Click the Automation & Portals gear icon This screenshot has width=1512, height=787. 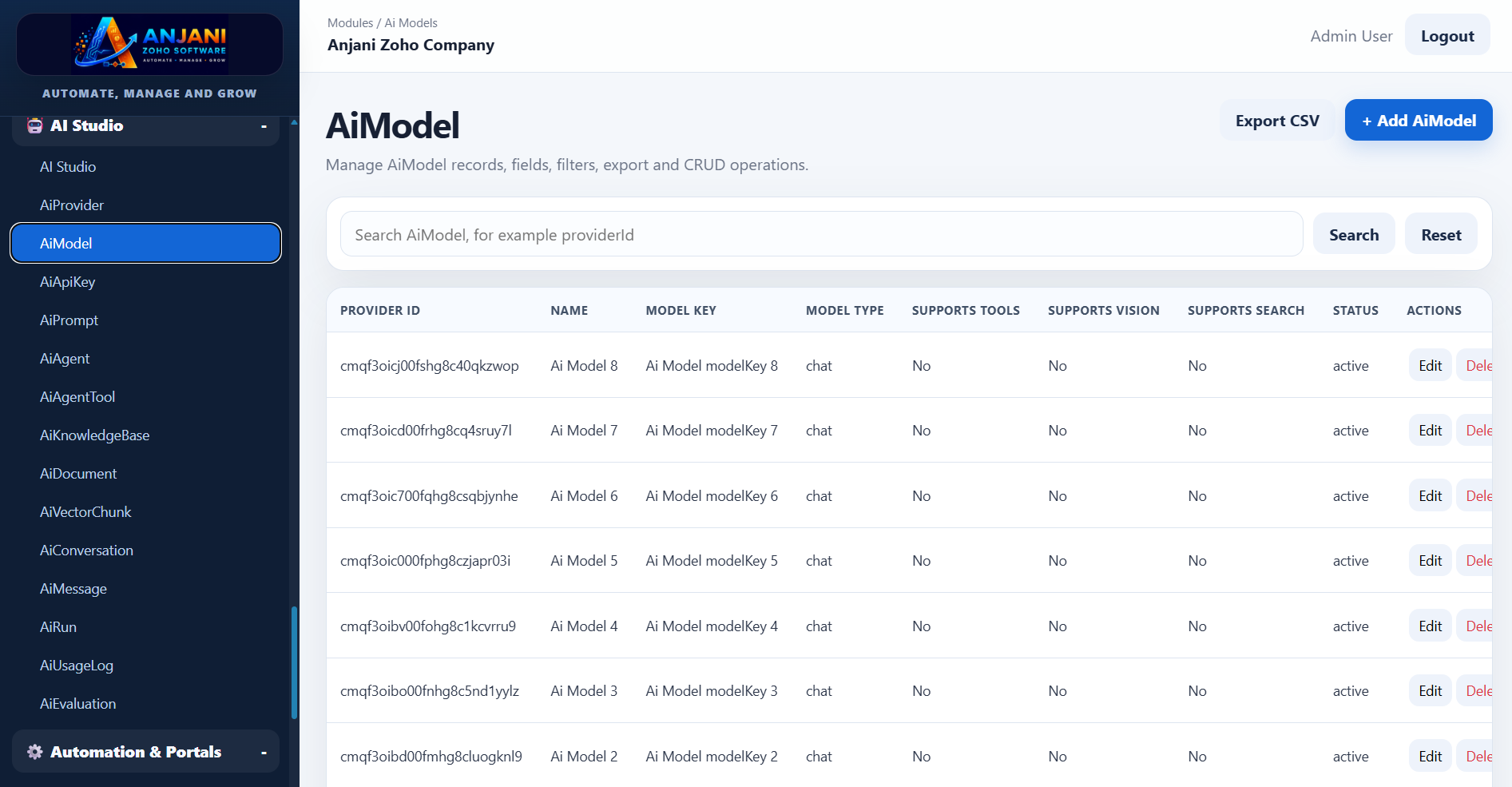click(x=34, y=752)
